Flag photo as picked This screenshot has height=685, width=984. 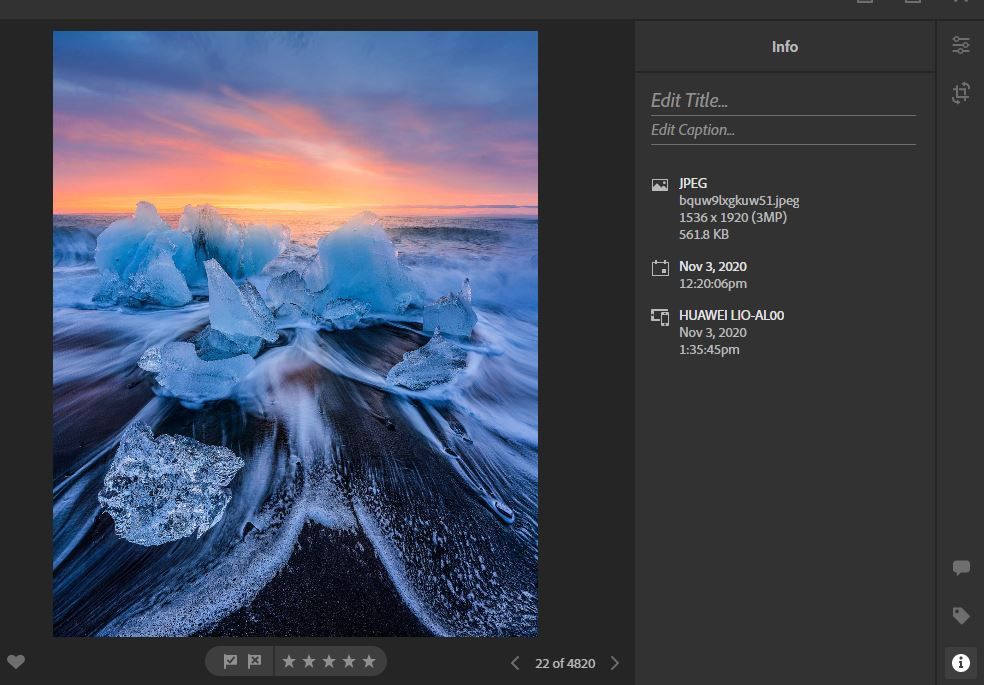pos(230,661)
